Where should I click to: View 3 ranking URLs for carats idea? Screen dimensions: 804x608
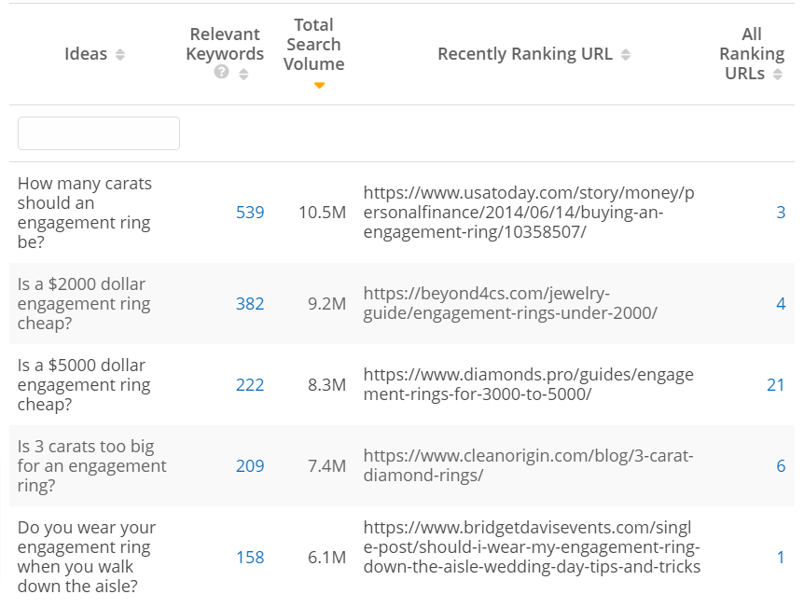coord(780,212)
